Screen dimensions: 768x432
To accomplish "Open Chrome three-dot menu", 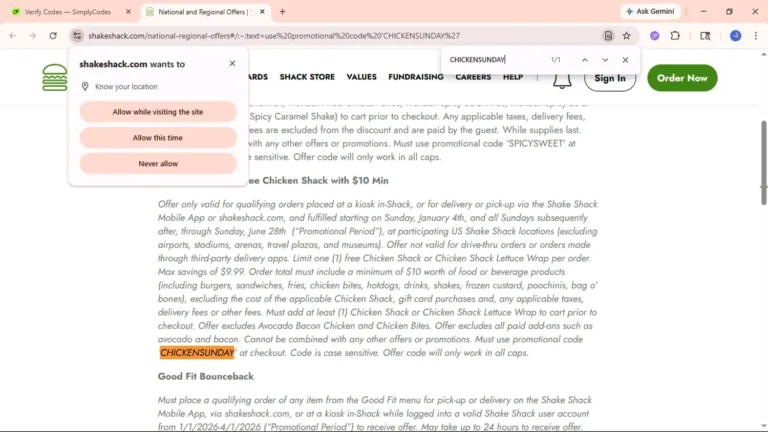I will [756, 36].
